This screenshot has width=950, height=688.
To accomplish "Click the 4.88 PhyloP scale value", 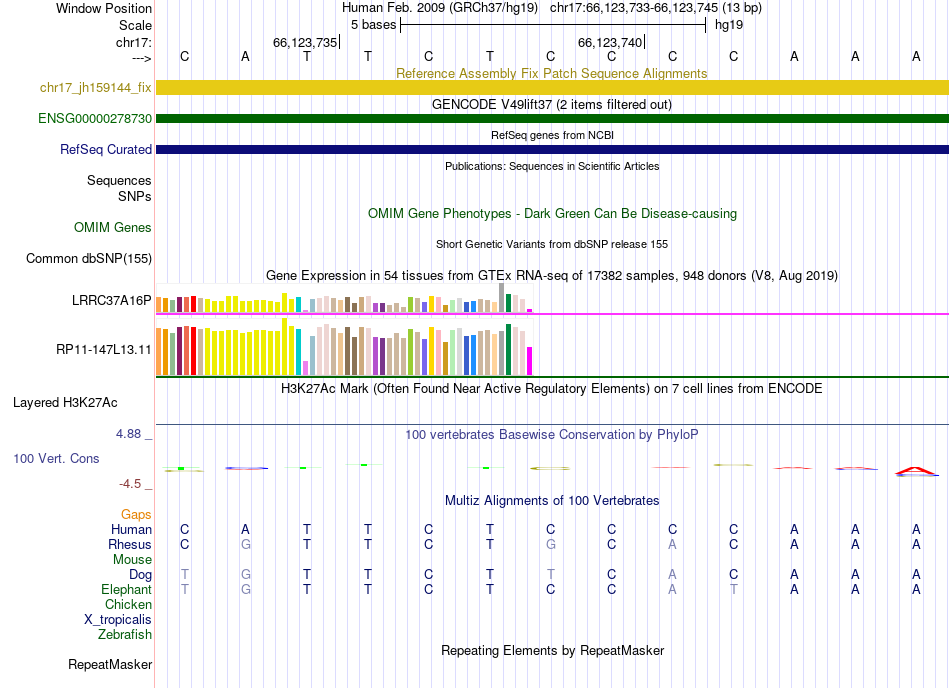I will (128, 434).
